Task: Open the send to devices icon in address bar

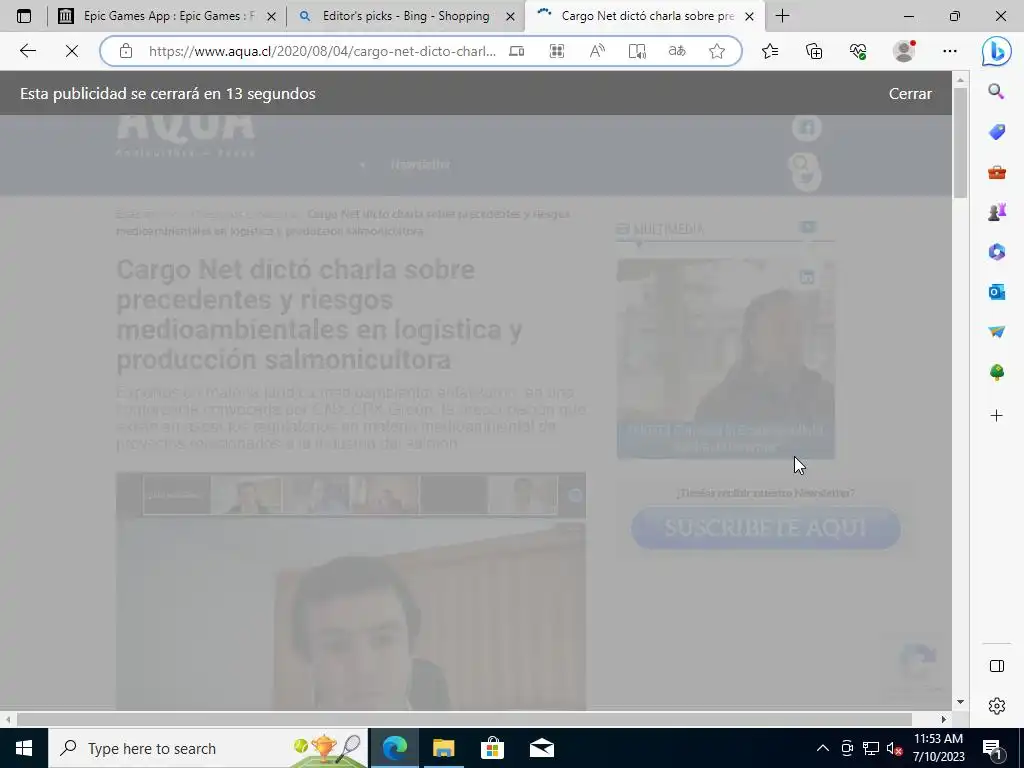Action: click(x=517, y=51)
